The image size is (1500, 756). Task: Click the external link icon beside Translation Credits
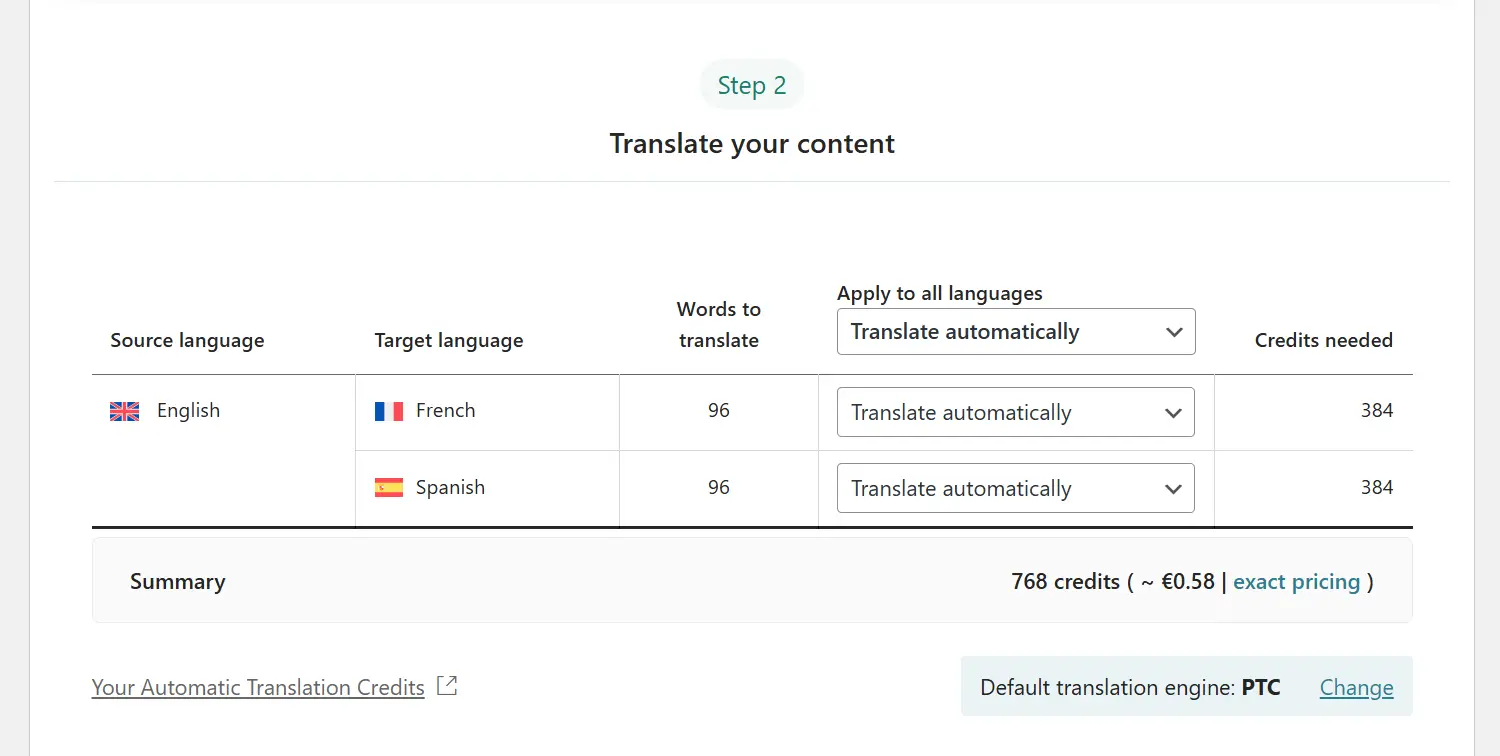point(448,686)
